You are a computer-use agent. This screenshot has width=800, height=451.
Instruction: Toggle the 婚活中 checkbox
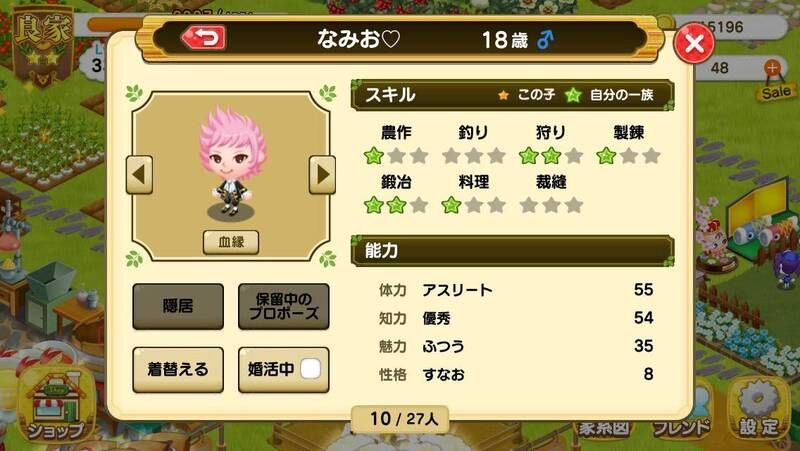pyautogui.click(x=311, y=369)
